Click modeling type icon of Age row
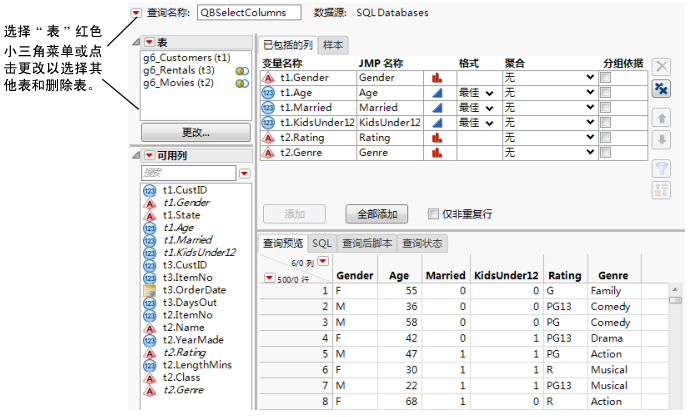The image size is (692, 417). 437,93
